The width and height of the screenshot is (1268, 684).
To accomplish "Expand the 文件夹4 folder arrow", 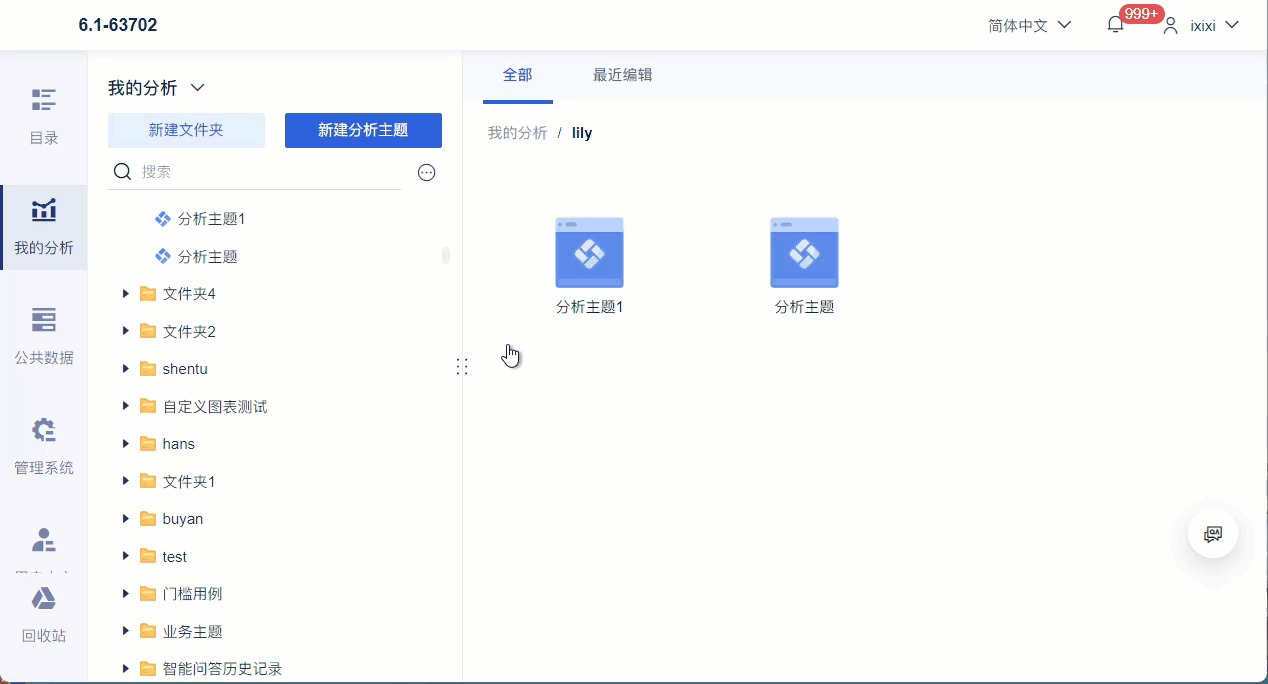I will (126, 294).
